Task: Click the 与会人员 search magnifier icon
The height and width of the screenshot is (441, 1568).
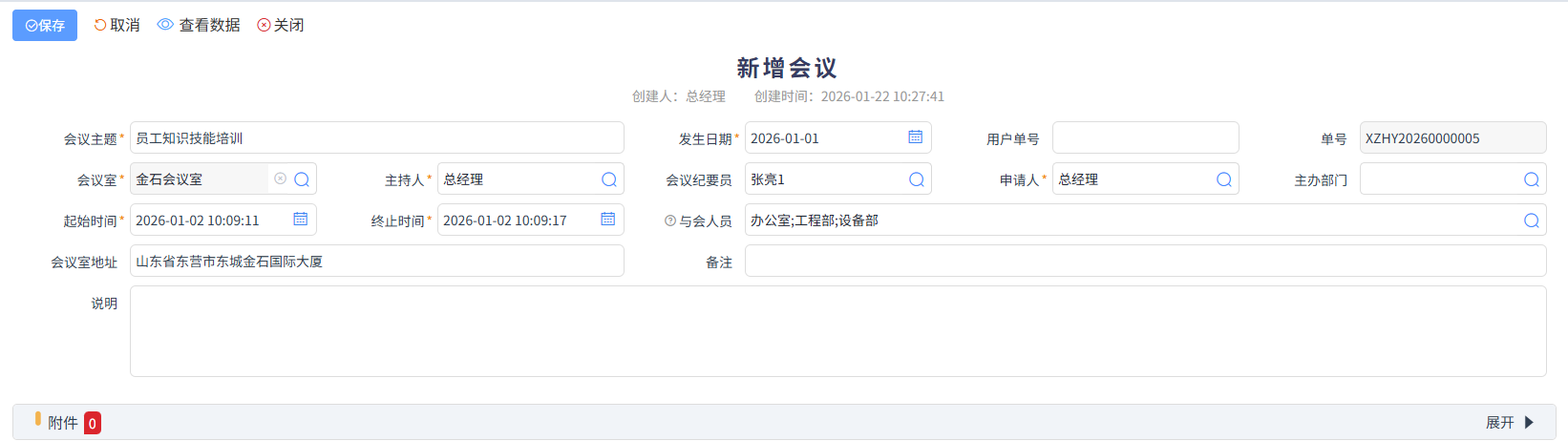Action: [x=1532, y=220]
